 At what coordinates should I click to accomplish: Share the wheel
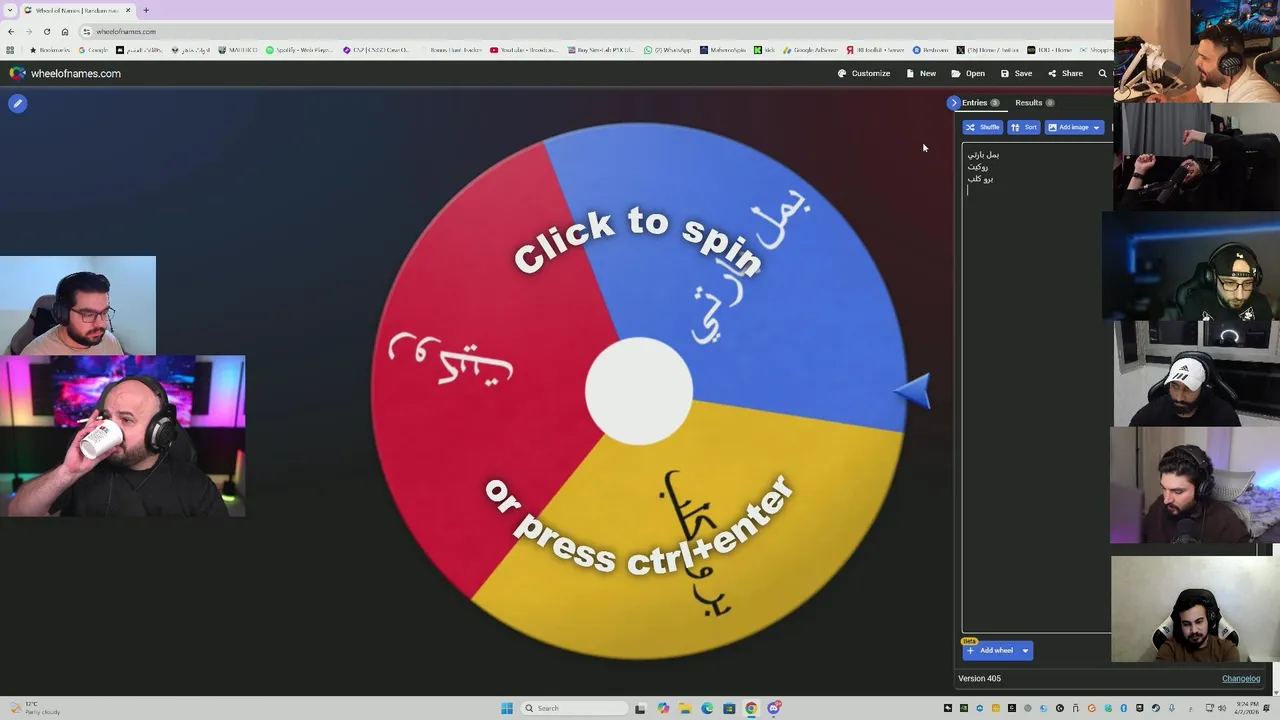[x=1065, y=73]
